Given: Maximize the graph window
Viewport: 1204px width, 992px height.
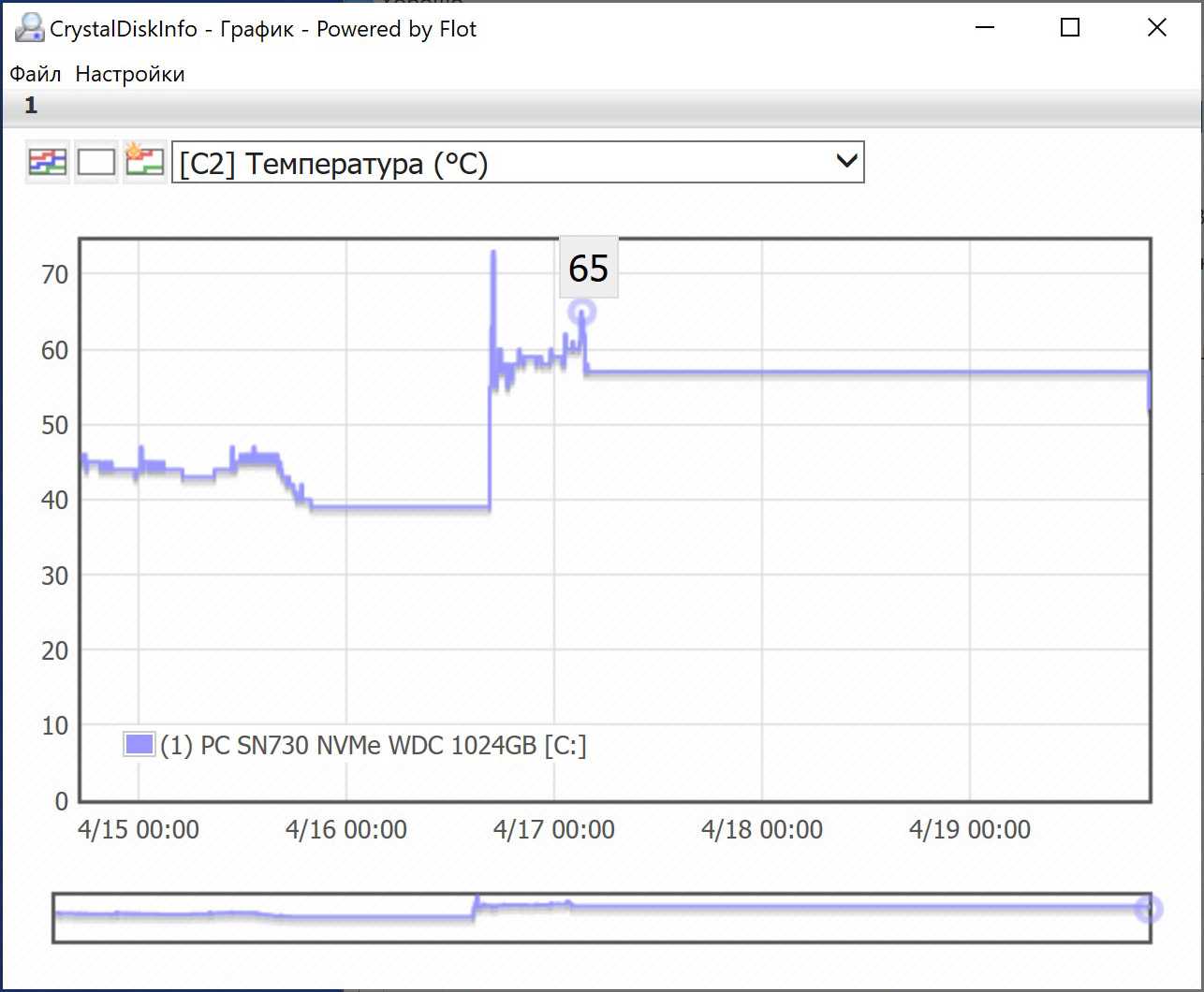Looking at the screenshot, I should pyautogui.click(x=1070, y=28).
